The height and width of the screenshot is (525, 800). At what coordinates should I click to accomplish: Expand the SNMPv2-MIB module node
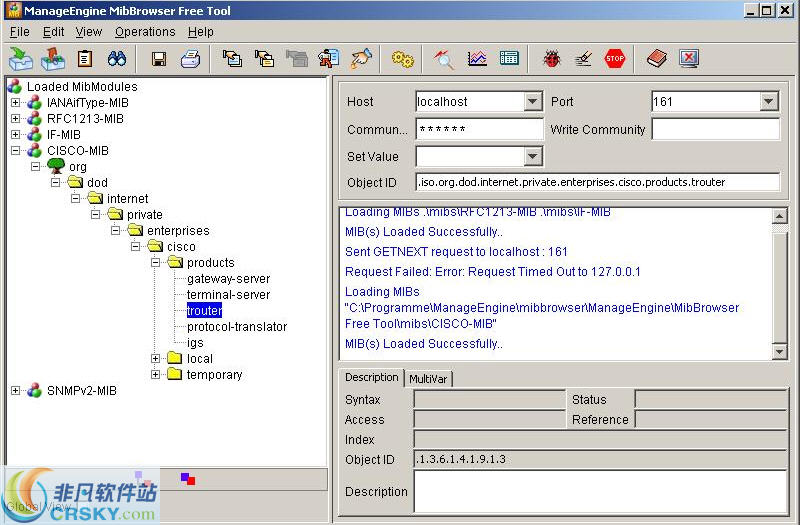(16, 390)
